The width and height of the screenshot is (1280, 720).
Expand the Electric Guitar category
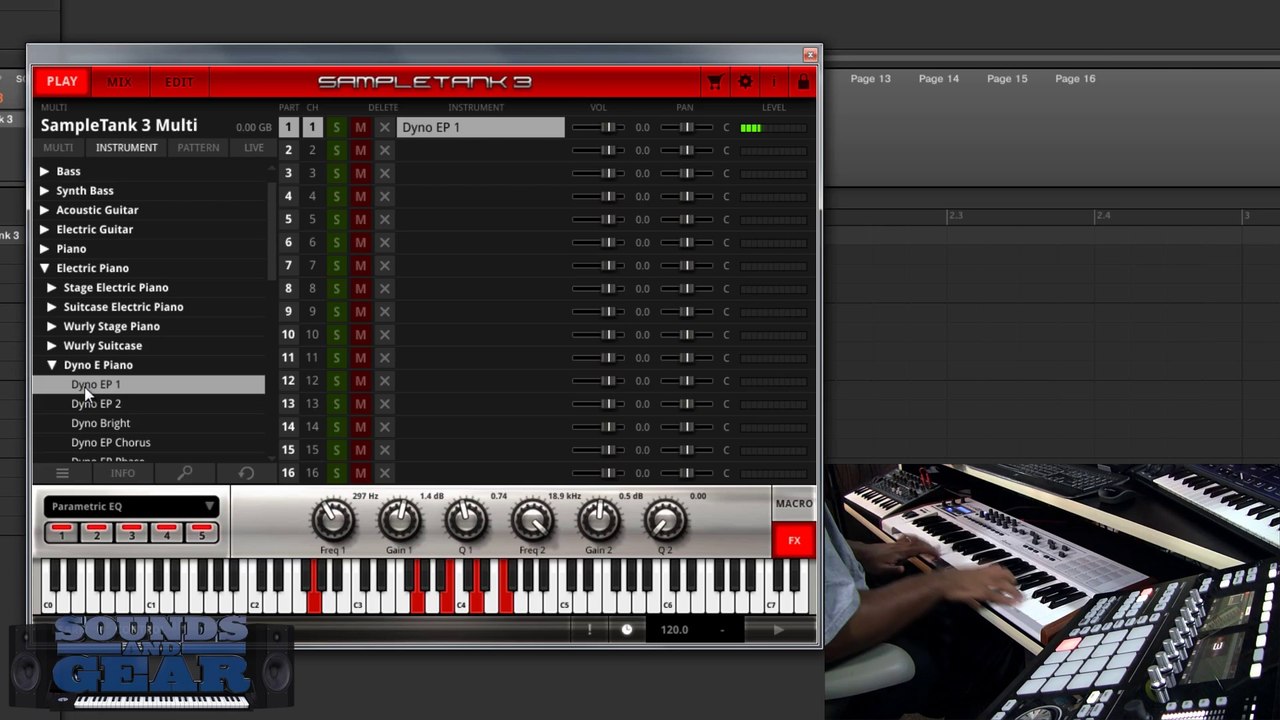pyautogui.click(x=44, y=230)
